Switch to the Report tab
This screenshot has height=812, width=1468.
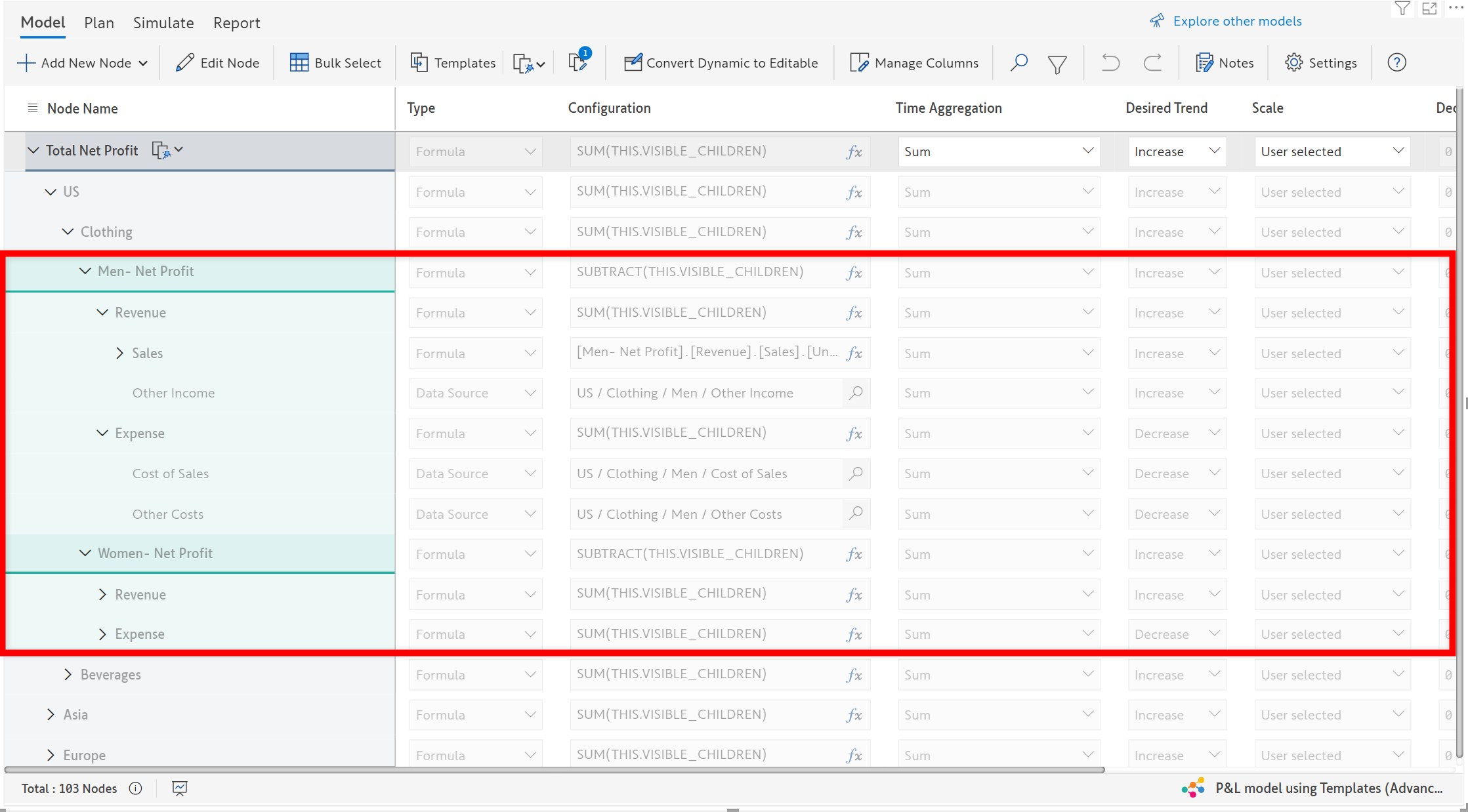pyautogui.click(x=236, y=23)
